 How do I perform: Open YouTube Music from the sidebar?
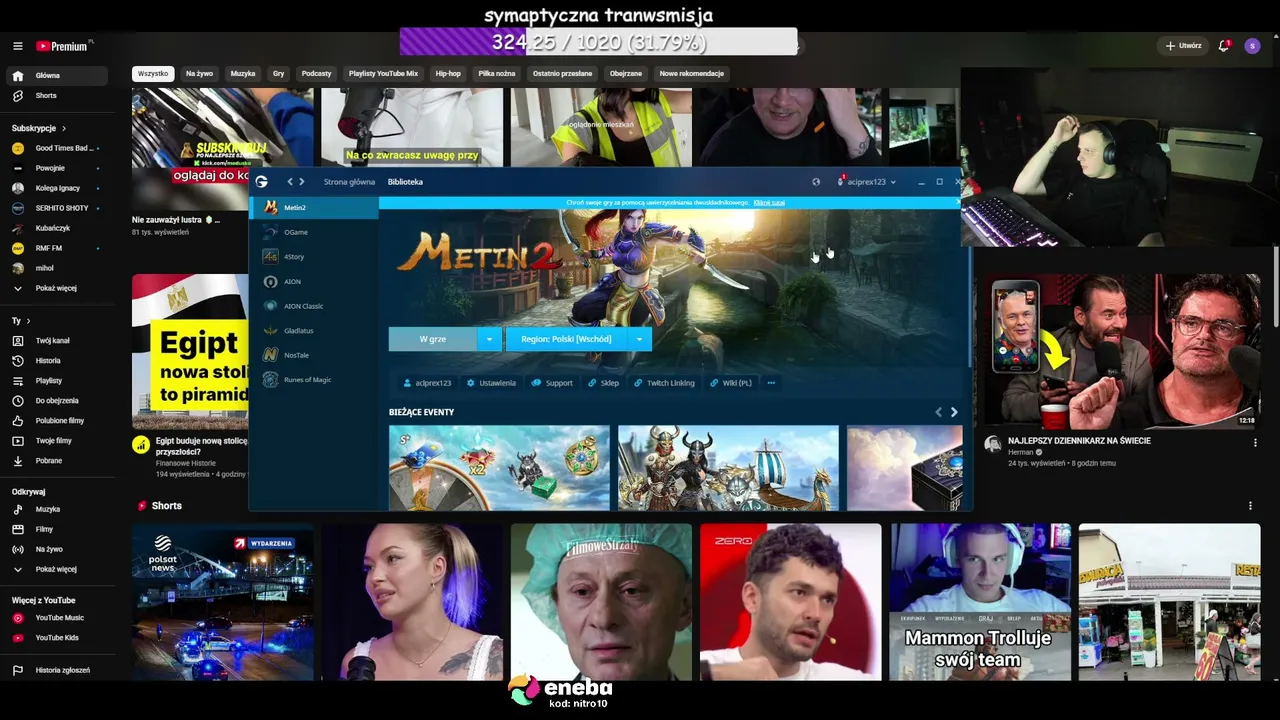click(x=60, y=618)
